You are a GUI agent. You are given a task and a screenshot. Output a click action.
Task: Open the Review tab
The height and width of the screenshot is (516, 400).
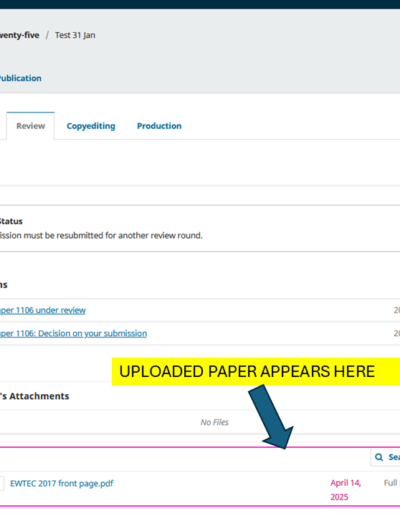(x=31, y=126)
